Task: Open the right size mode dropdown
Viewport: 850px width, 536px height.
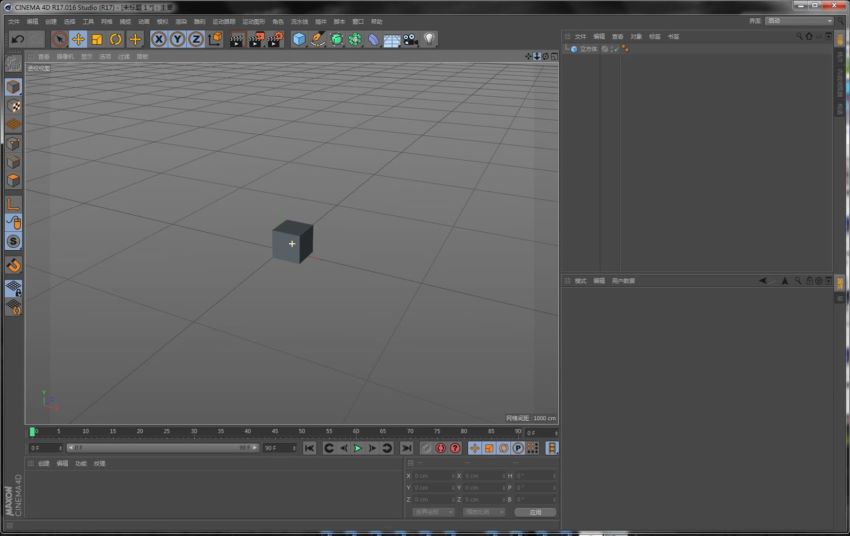Action: tap(484, 512)
